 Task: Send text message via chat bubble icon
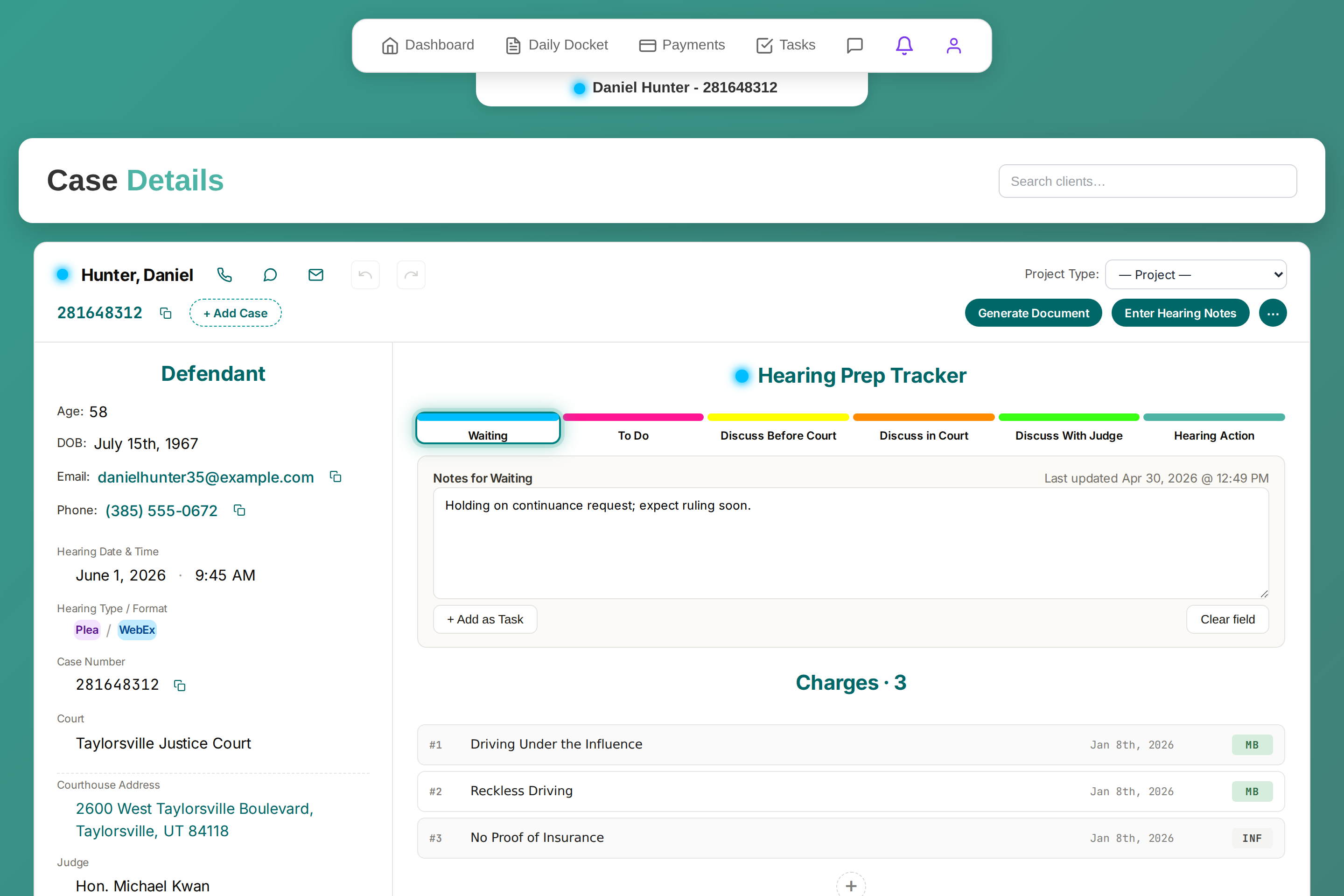point(270,275)
